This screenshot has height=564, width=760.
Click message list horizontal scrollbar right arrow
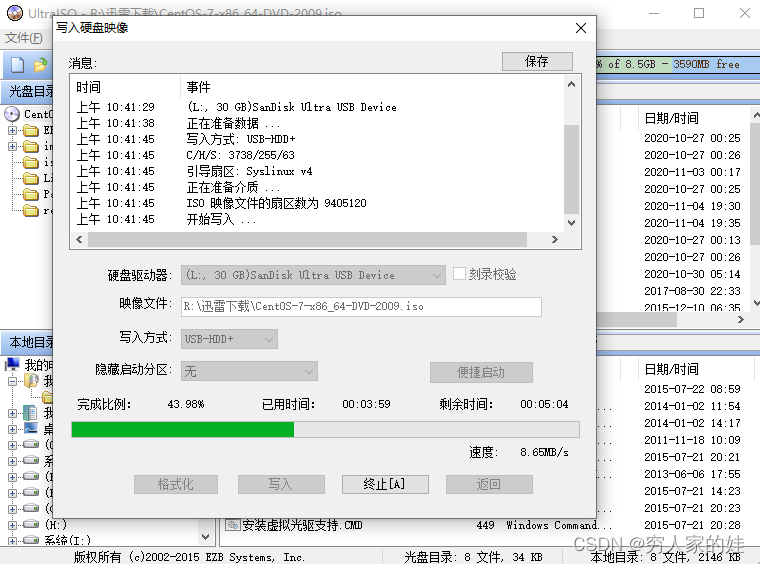point(555,239)
